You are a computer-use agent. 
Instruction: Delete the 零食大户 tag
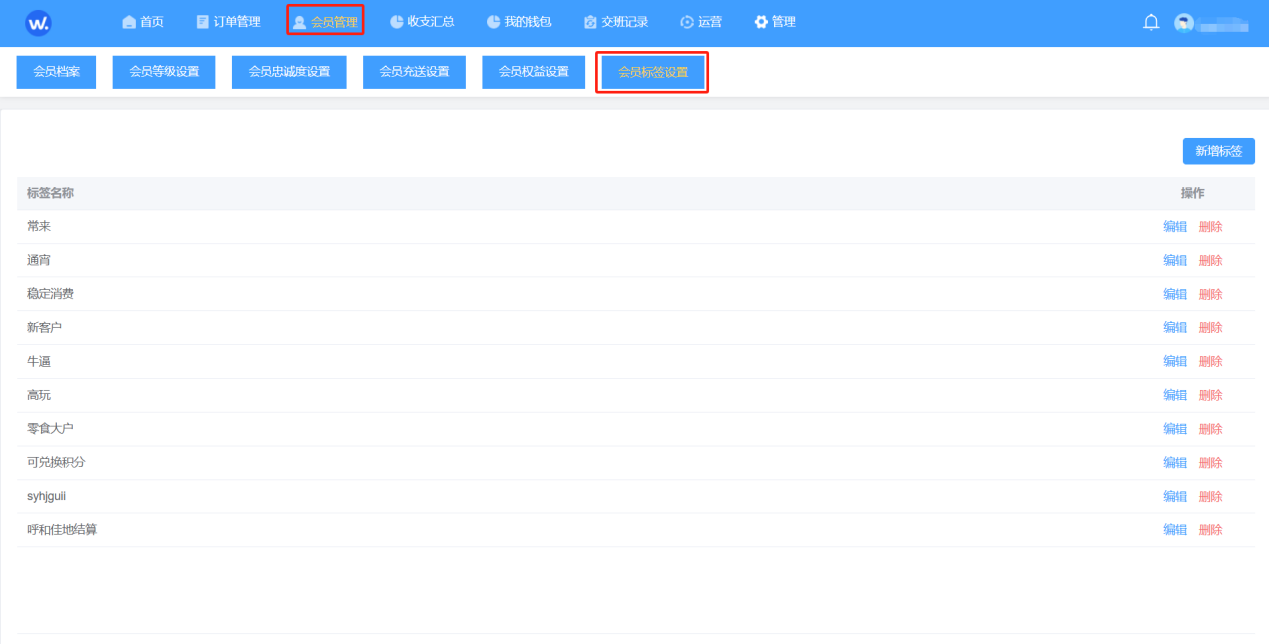point(1210,429)
